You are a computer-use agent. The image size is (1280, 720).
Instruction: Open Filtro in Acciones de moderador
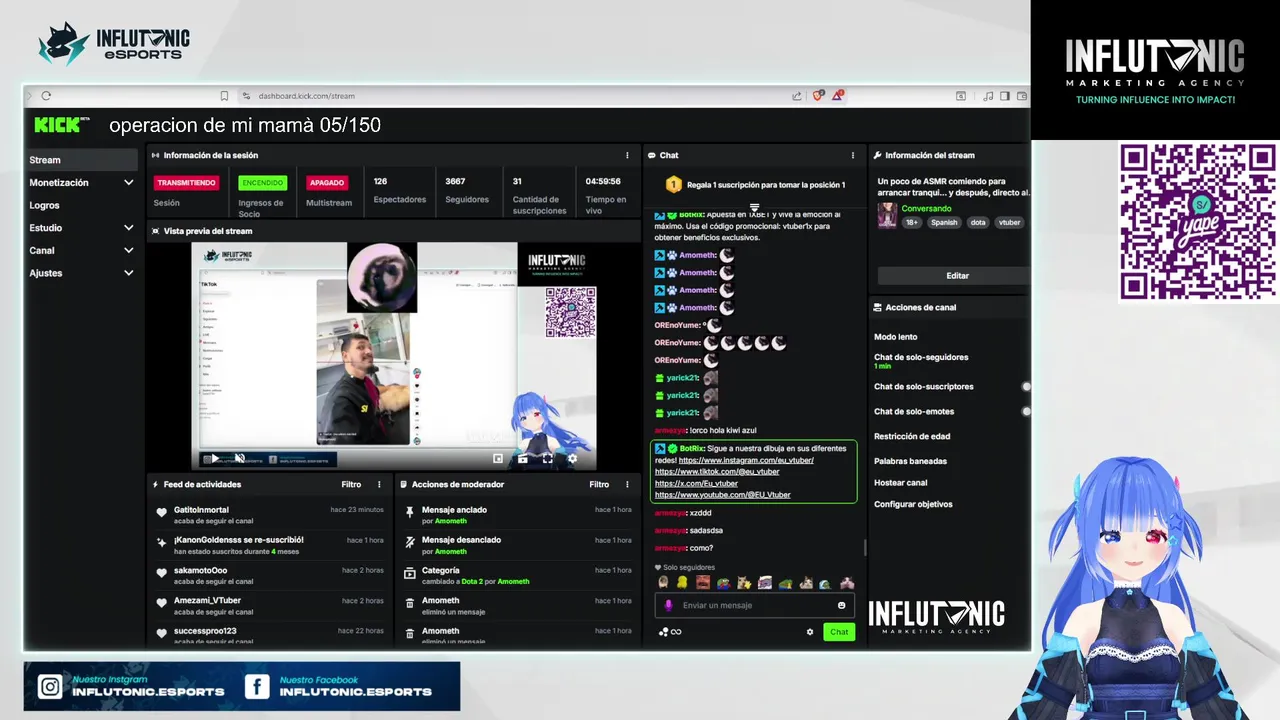pyautogui.click(x=599, y=484)
